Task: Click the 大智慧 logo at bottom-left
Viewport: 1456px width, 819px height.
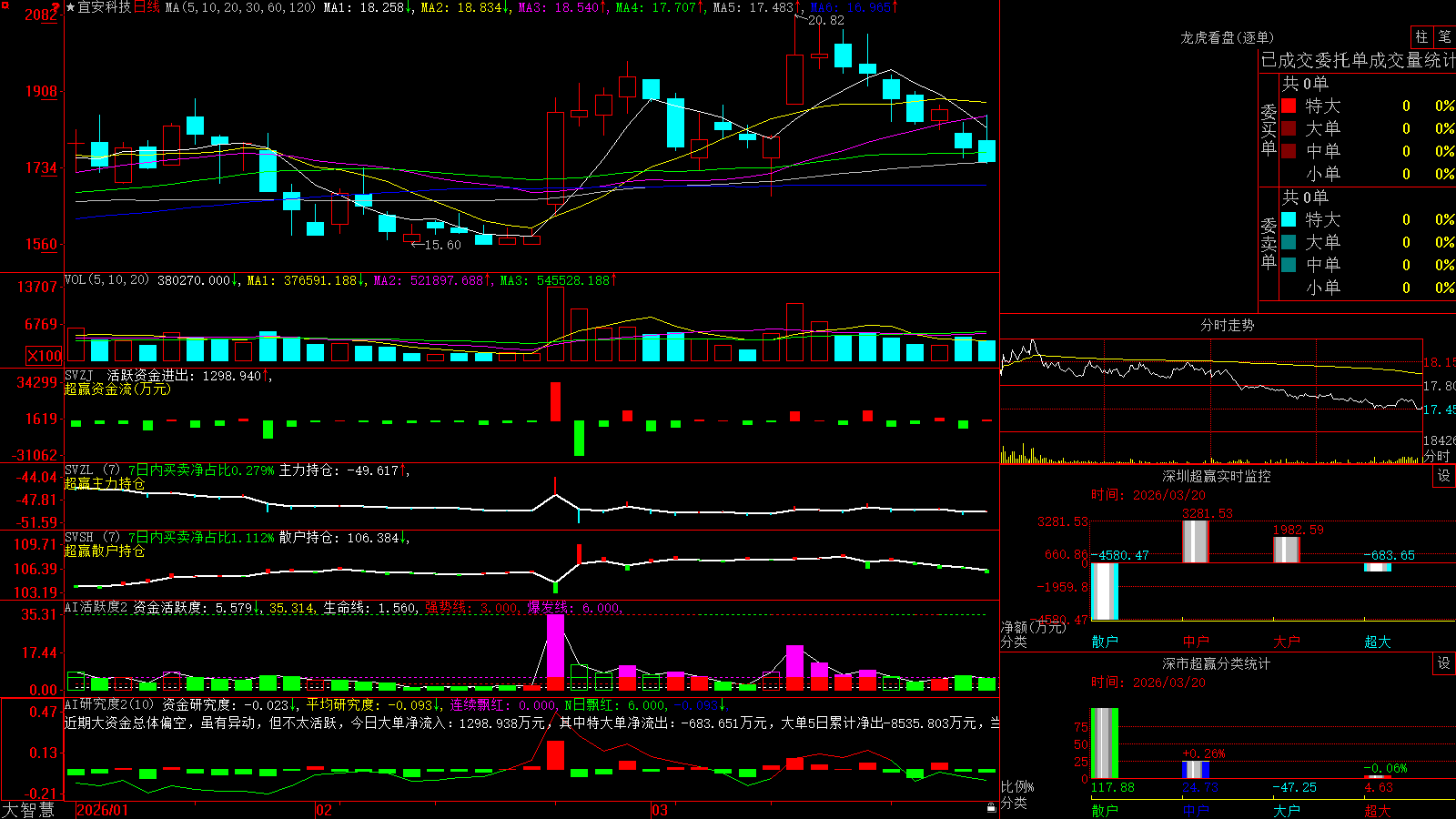Action: click(x=28, y=810)
